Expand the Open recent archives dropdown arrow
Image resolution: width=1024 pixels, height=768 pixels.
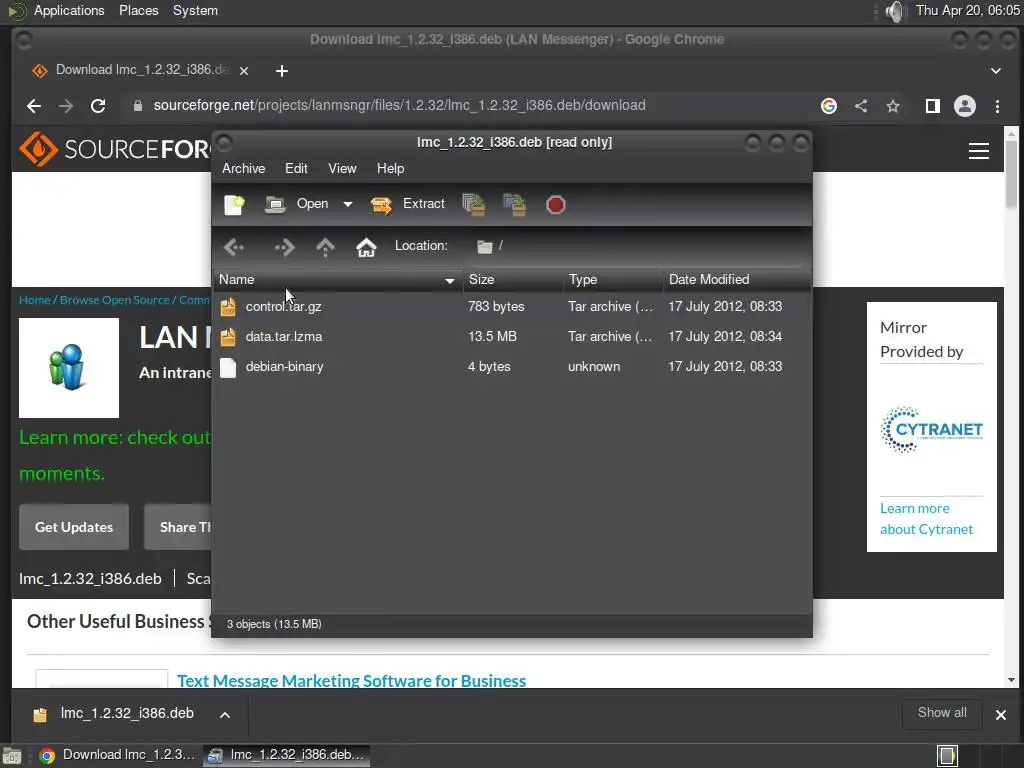pyautogui.click(x=348, y=204)
